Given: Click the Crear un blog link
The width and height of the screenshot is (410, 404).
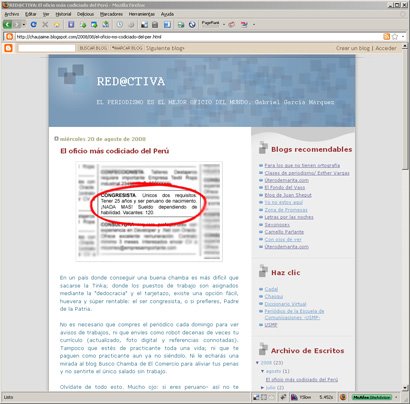Looking at the screenshot, I should tap(353, 48).
